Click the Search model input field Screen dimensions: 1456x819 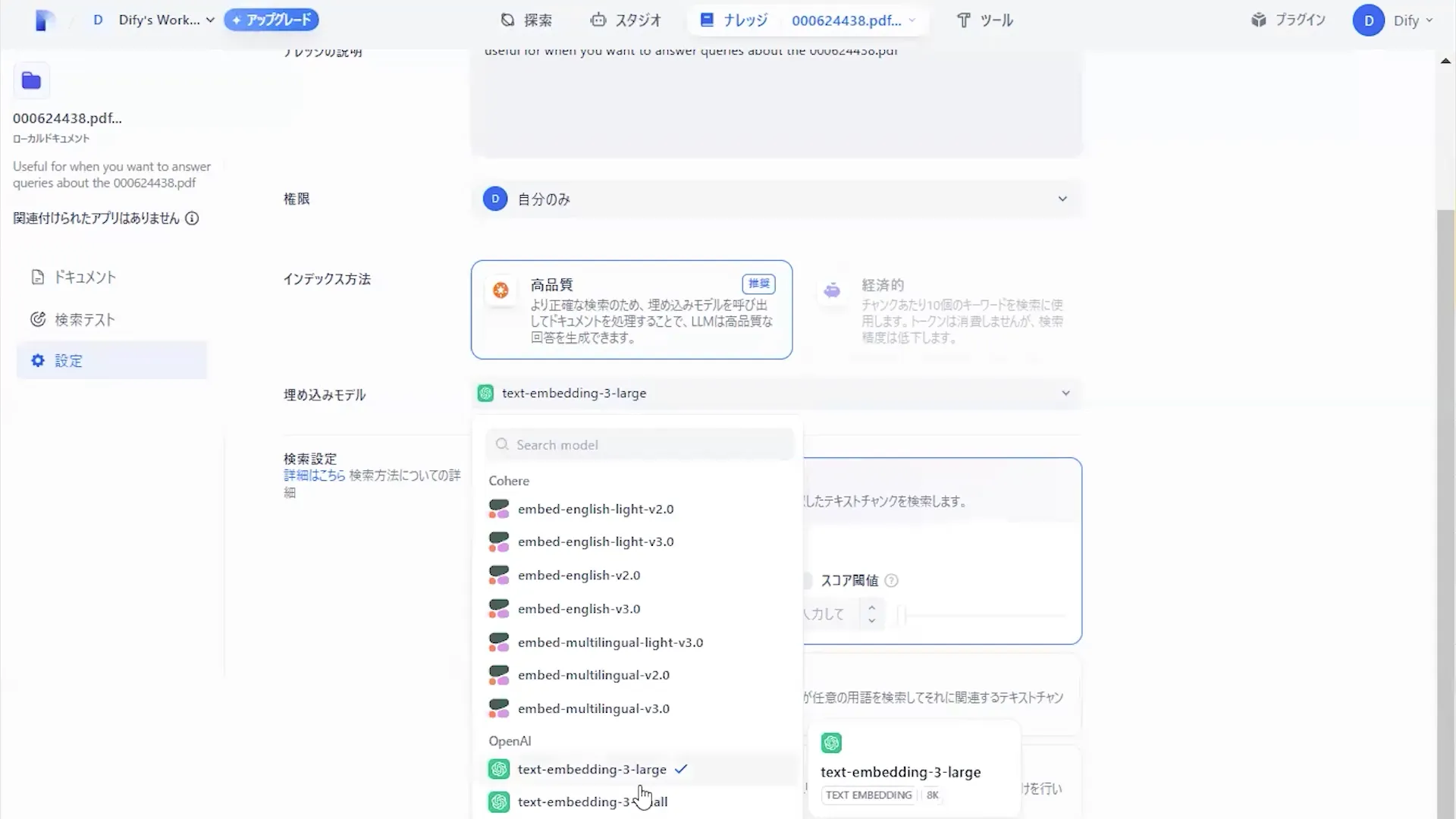coord(639,445)
